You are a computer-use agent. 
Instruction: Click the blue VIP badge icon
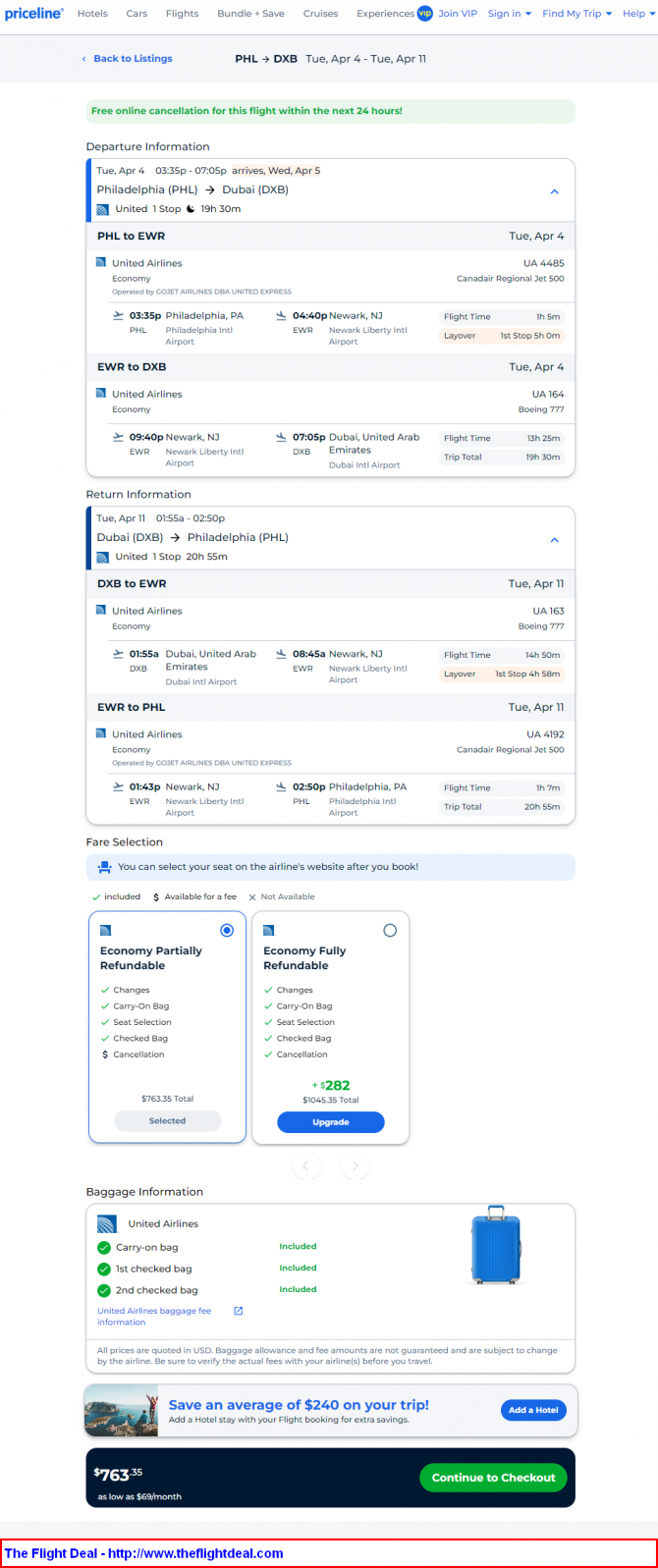[424, 14]
